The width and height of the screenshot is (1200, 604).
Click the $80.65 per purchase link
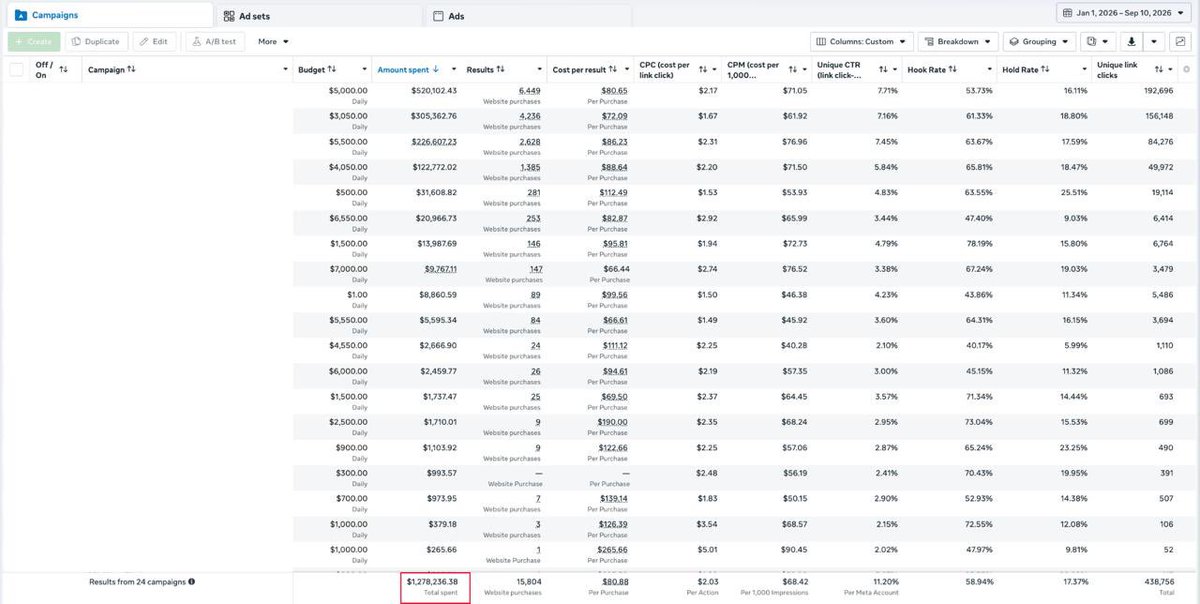[x=614, y=90]
